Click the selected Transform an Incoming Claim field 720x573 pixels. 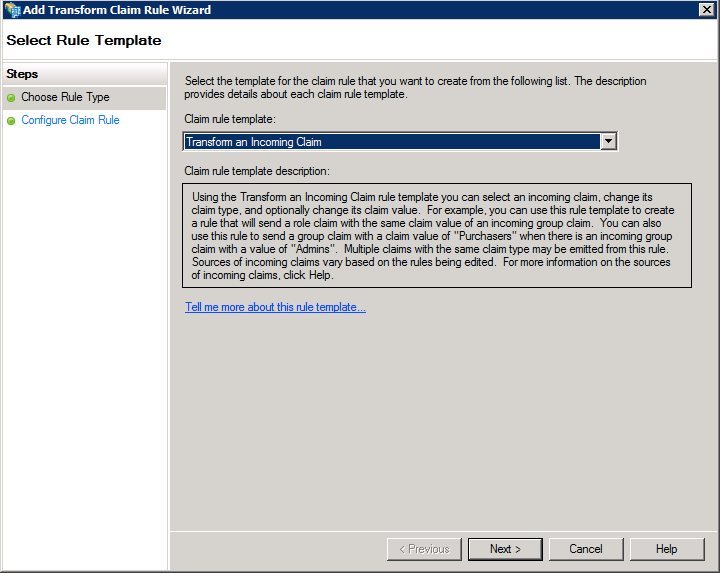coord(392,142)
